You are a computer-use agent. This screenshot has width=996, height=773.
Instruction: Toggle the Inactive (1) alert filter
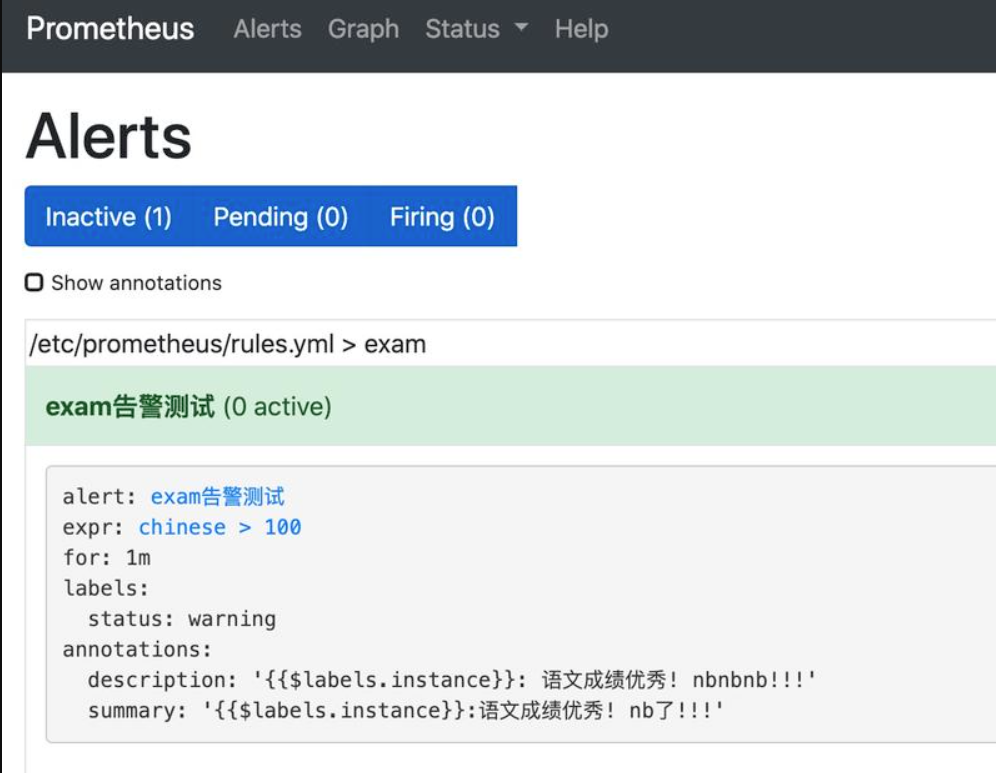109,217
